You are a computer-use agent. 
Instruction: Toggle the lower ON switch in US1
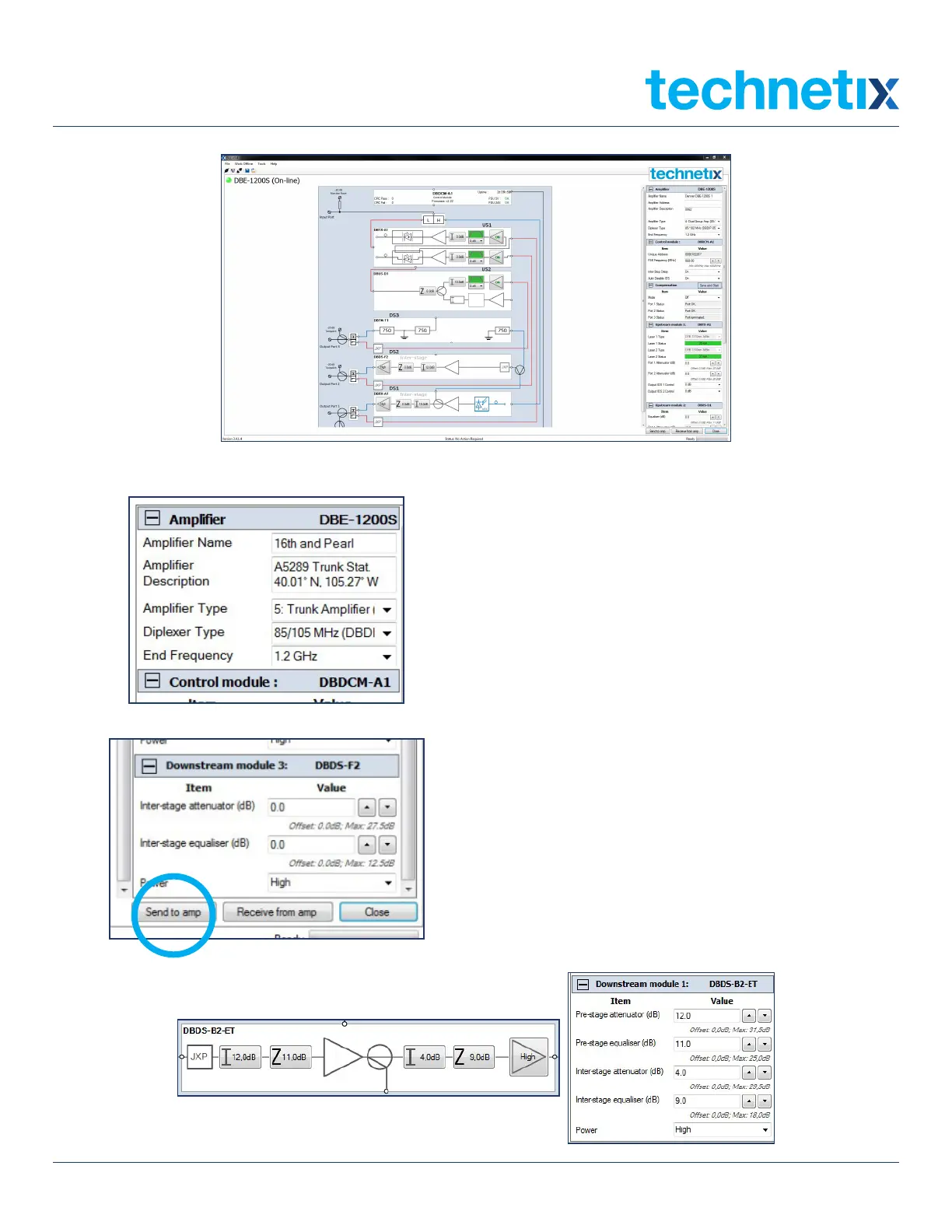click(496, 257)
